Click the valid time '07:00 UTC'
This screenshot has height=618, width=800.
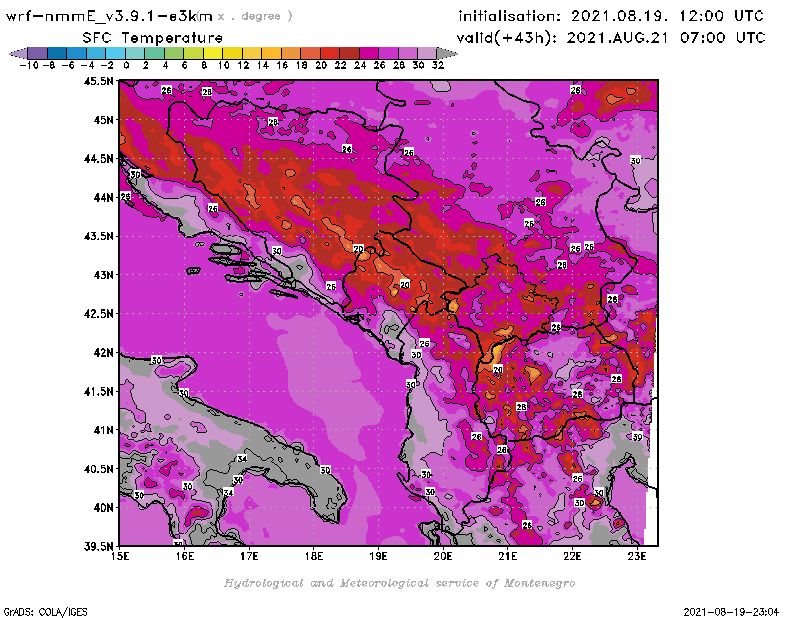[723, 38]
